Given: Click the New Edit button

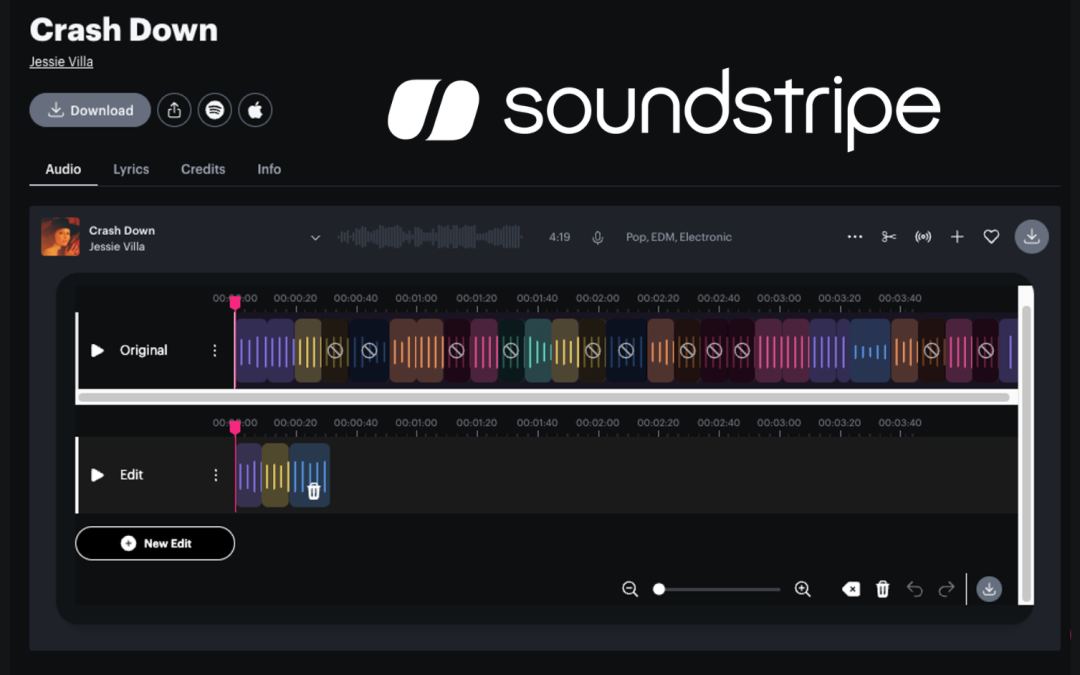Looking at the screenshot, I should (x=155, y=543).
